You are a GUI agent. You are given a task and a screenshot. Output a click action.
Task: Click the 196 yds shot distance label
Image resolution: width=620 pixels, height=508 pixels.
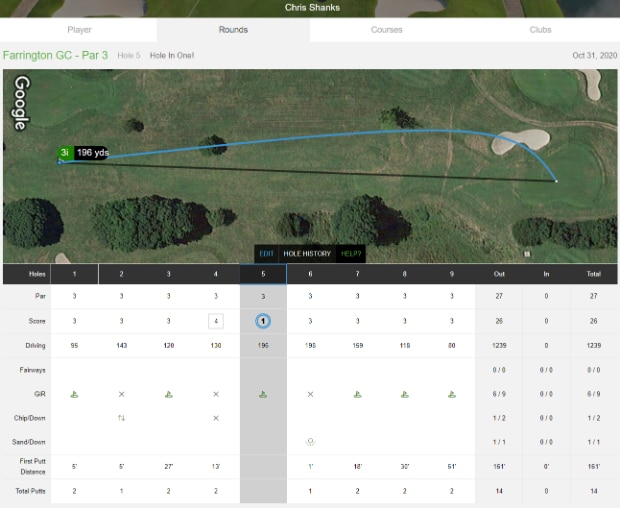click(x=92, y=153)
